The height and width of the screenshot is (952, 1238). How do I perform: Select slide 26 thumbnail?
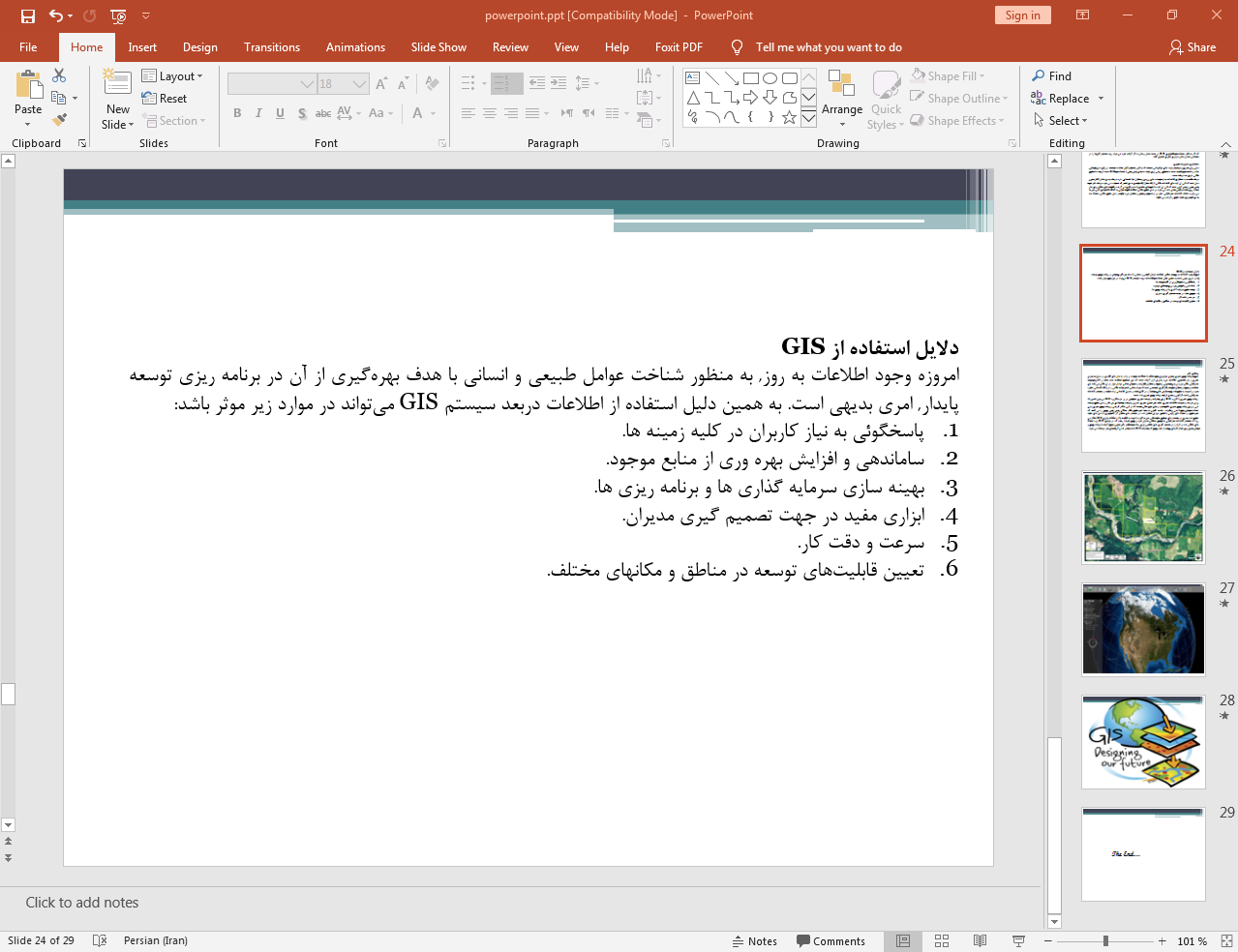point(1143,518)
